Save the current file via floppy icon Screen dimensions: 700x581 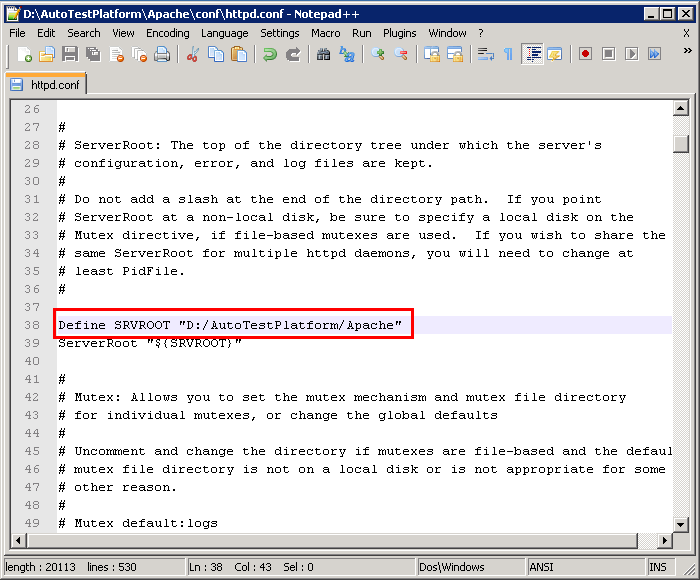click(x=70, y=54)
